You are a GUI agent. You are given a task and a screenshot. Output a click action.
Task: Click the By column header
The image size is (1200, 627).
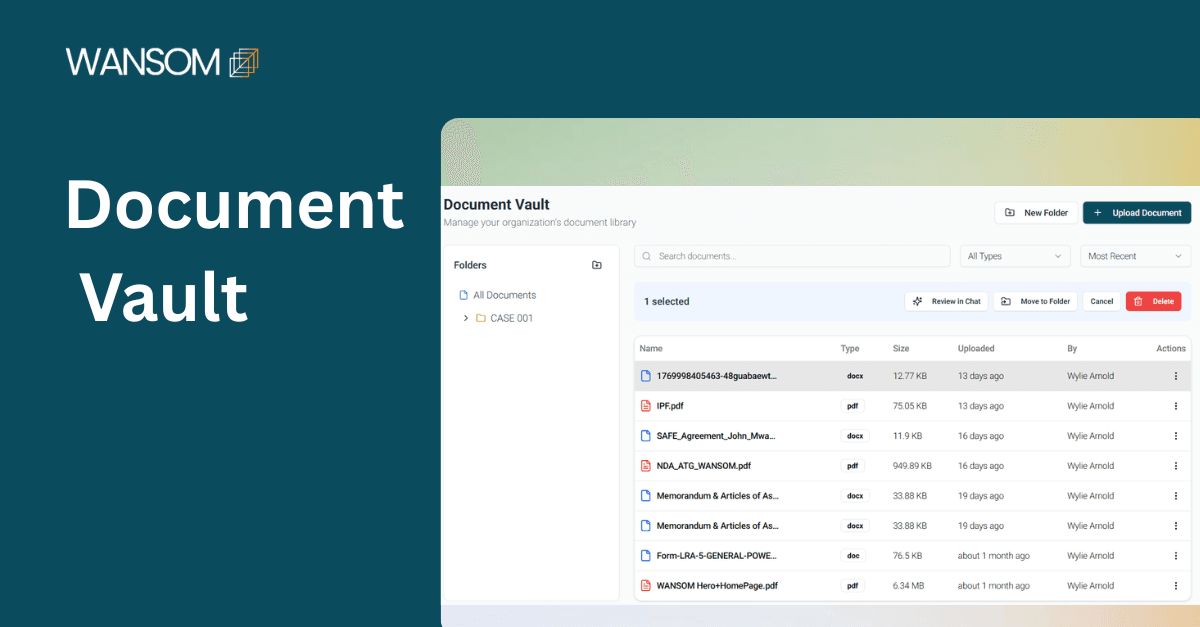click(x=1072, y=349)
